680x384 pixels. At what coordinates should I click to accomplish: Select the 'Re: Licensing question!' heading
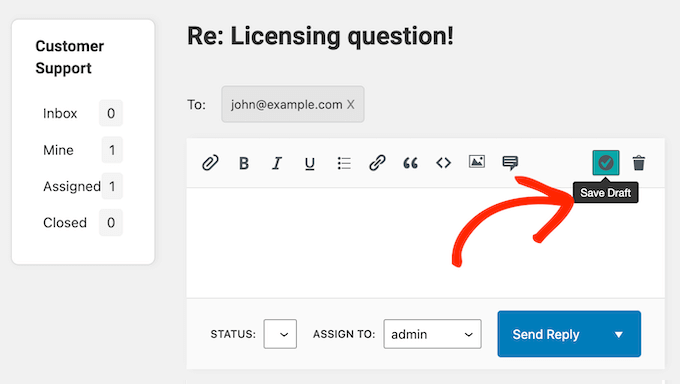click(320, 36)
